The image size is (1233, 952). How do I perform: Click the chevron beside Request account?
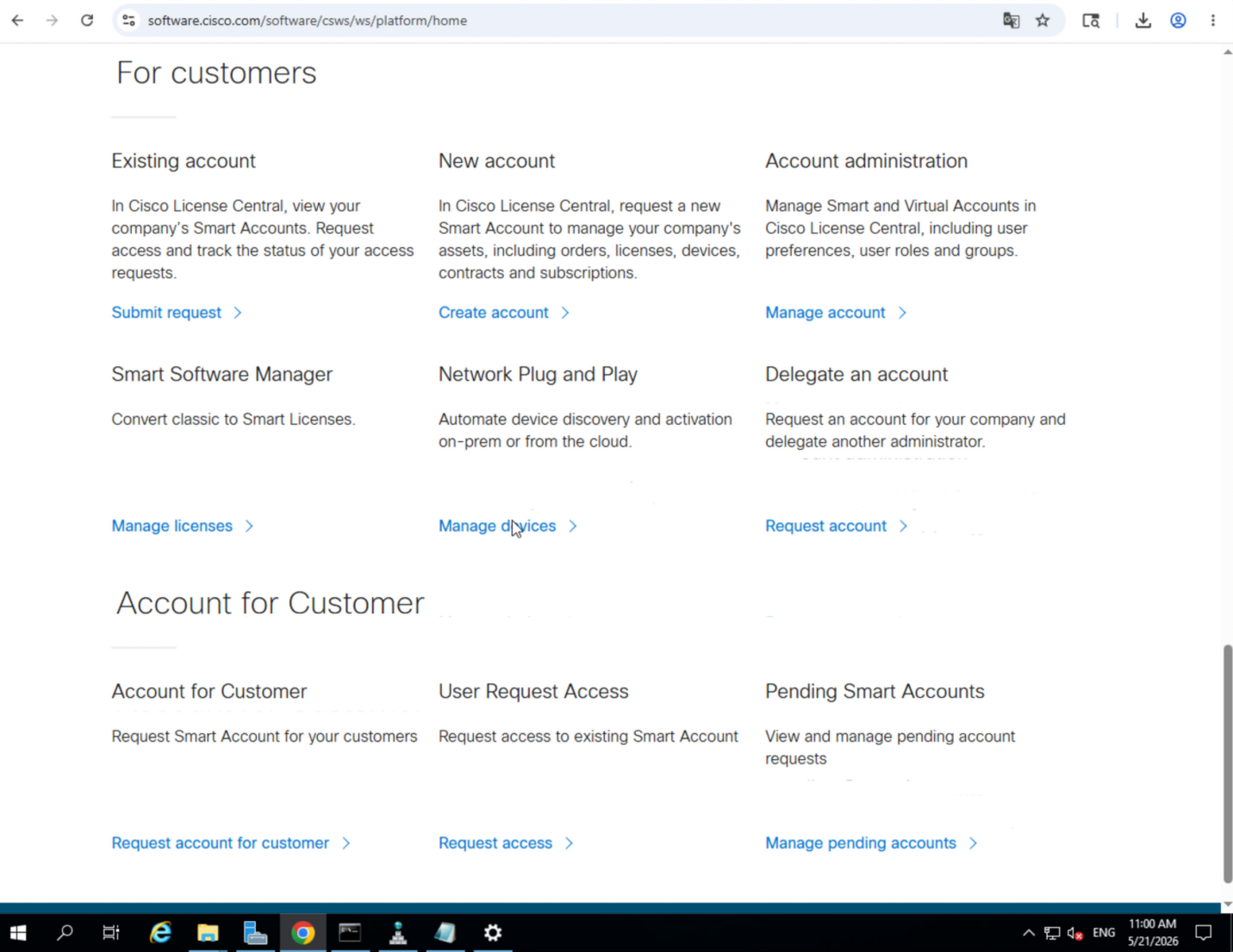pyautogui.click(x=903, y=526)
